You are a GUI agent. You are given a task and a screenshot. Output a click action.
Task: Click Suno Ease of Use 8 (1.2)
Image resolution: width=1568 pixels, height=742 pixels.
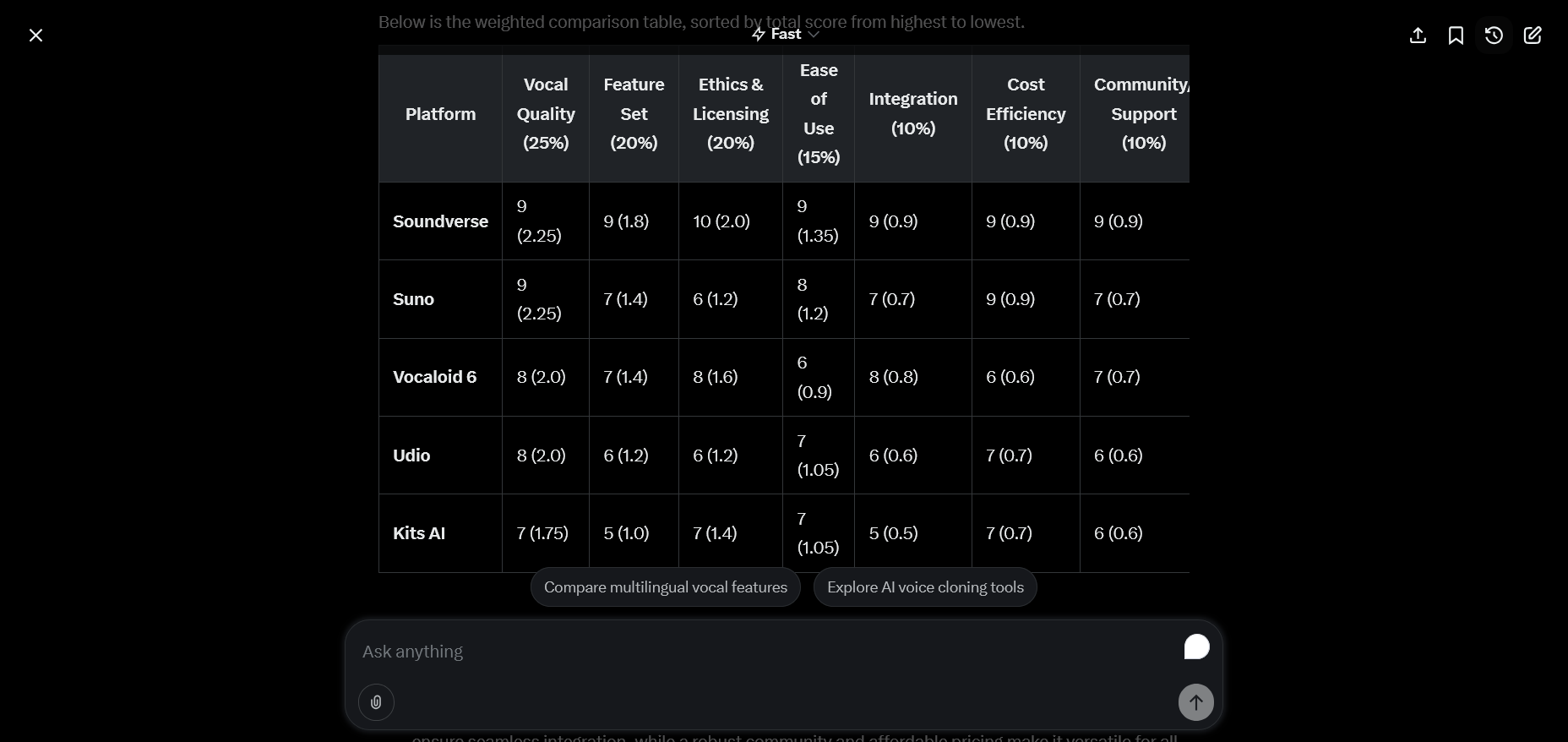point(813,299)
